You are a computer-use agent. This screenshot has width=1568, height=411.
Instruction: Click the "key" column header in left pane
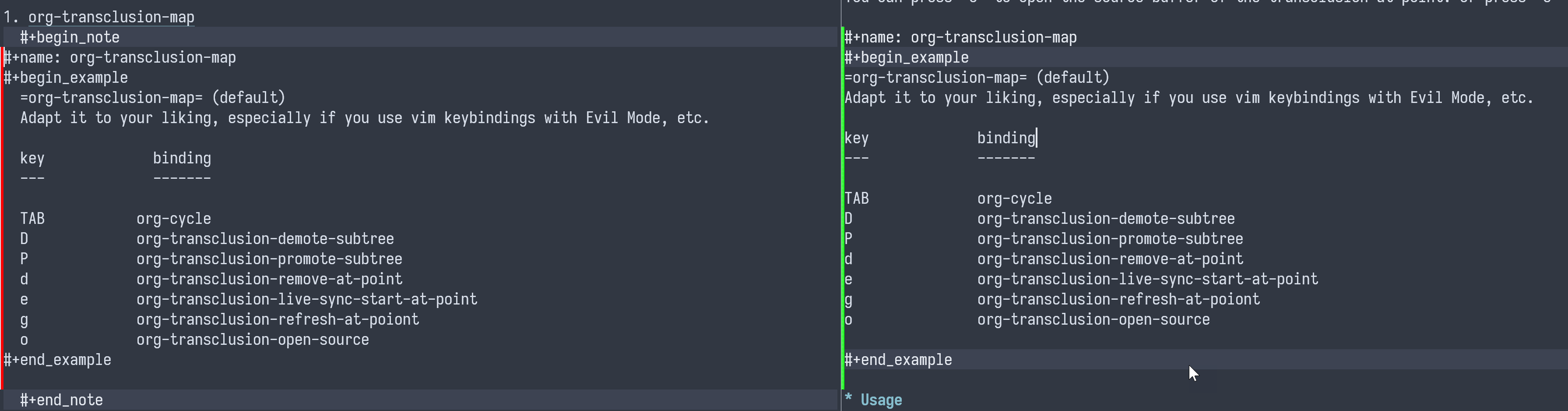32,158
